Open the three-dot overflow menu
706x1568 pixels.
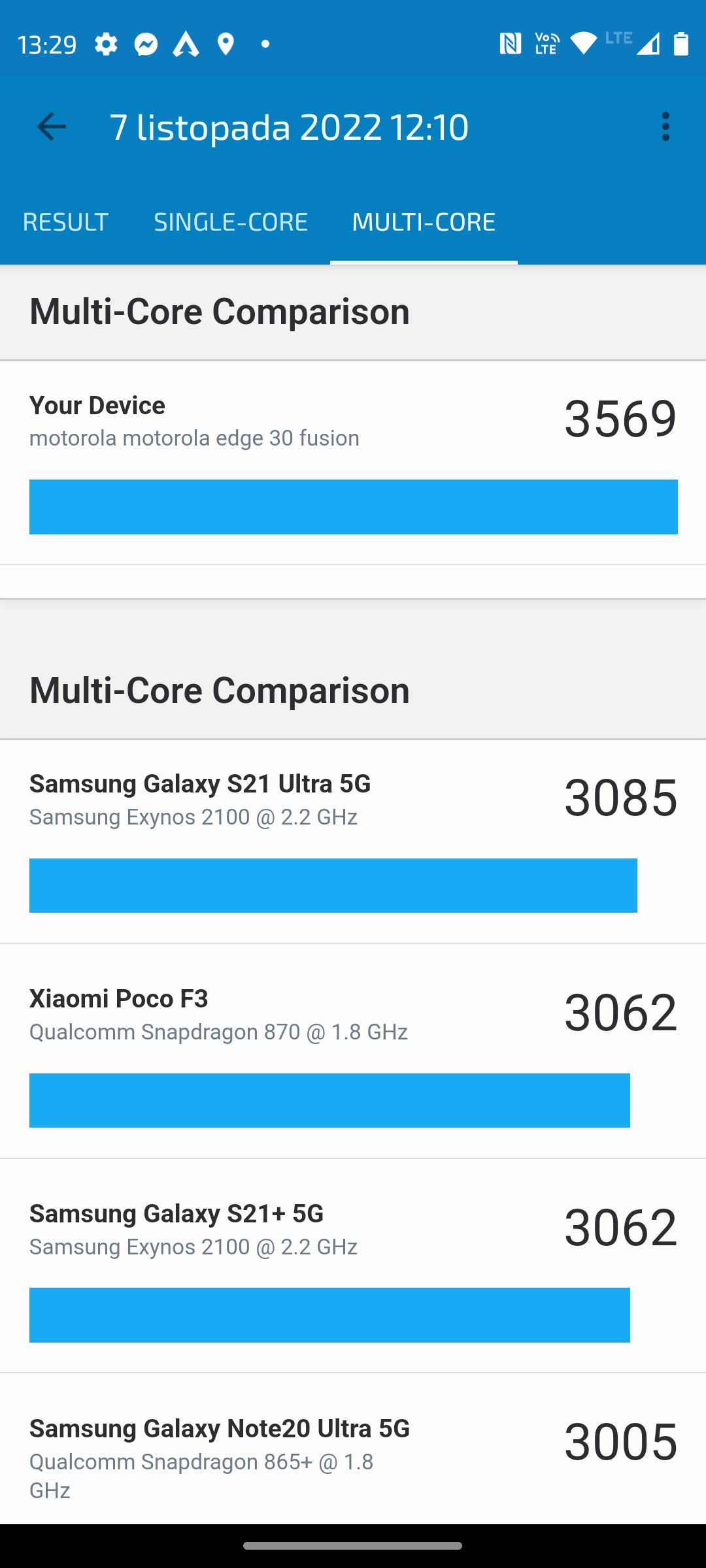click(665, 126)
